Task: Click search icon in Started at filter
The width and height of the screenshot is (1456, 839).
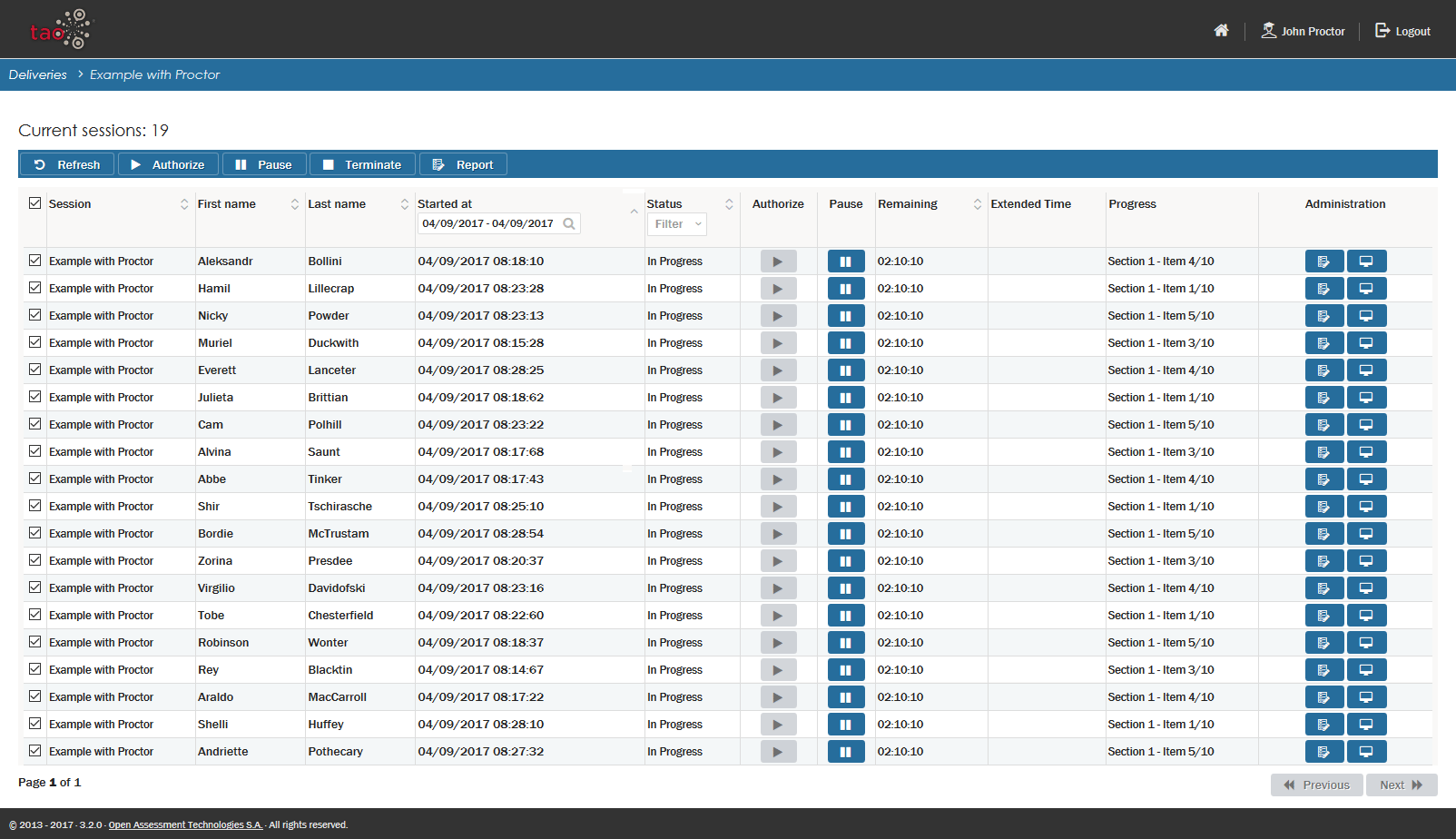Action: (x=569, y=223)
